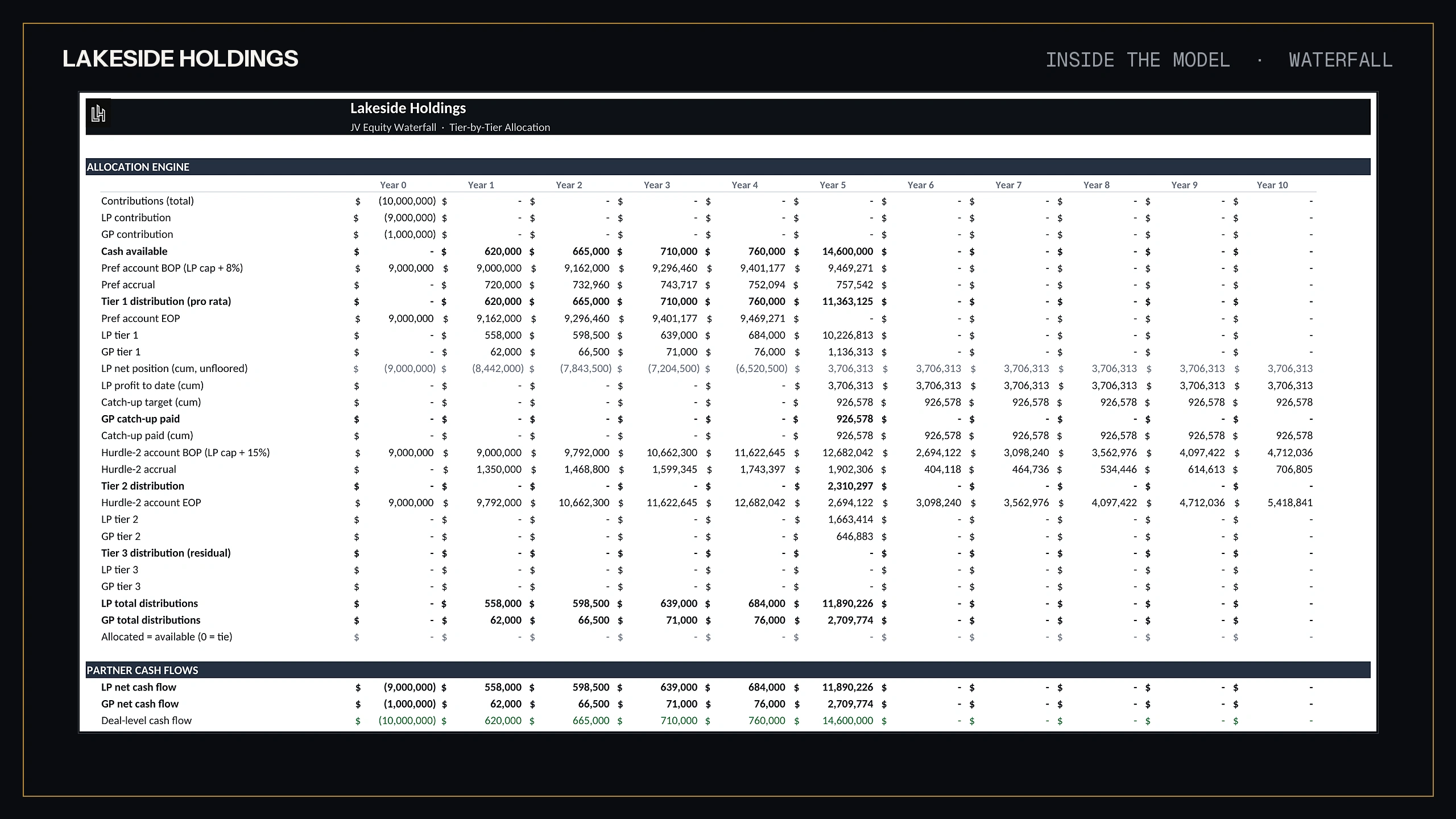This screenshot has height=819, width=1456.
Task: Click the ALLOCATION ENGINE section header
Action: point(138,167)
